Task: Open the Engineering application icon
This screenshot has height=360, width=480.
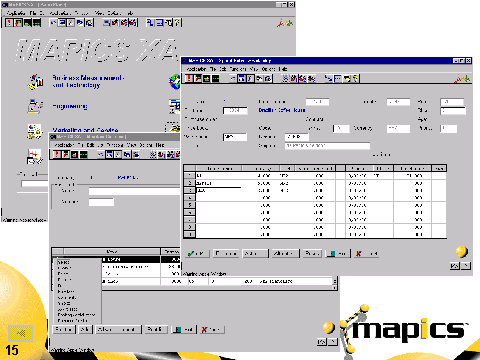Action: click(x=35, y=106)
